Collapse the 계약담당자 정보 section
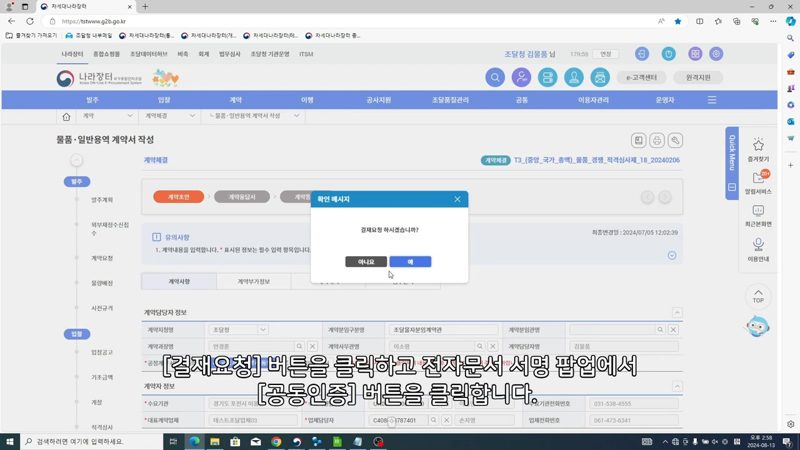The image size is (800, 450). click(x=677, y=312)
